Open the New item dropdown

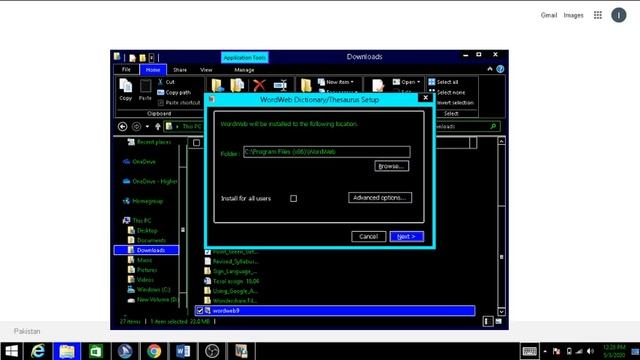[x=336, y=82]
